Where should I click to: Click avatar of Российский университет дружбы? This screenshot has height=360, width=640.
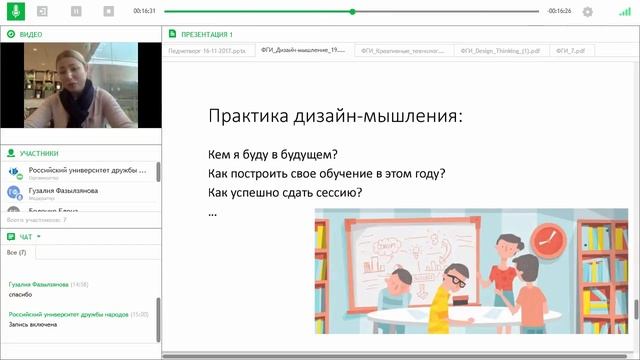click(15, 173)
